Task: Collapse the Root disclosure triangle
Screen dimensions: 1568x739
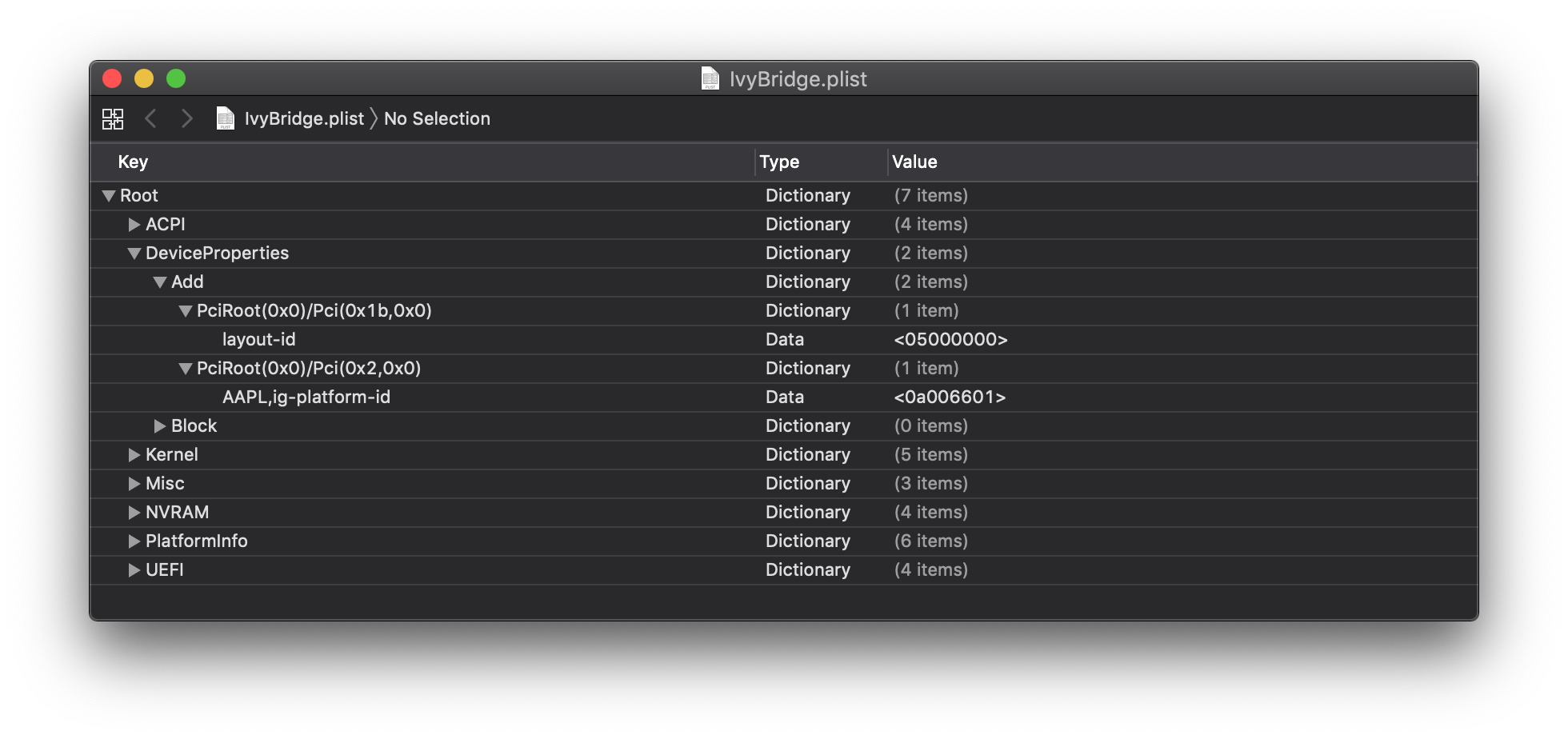Action: (109, 196)
